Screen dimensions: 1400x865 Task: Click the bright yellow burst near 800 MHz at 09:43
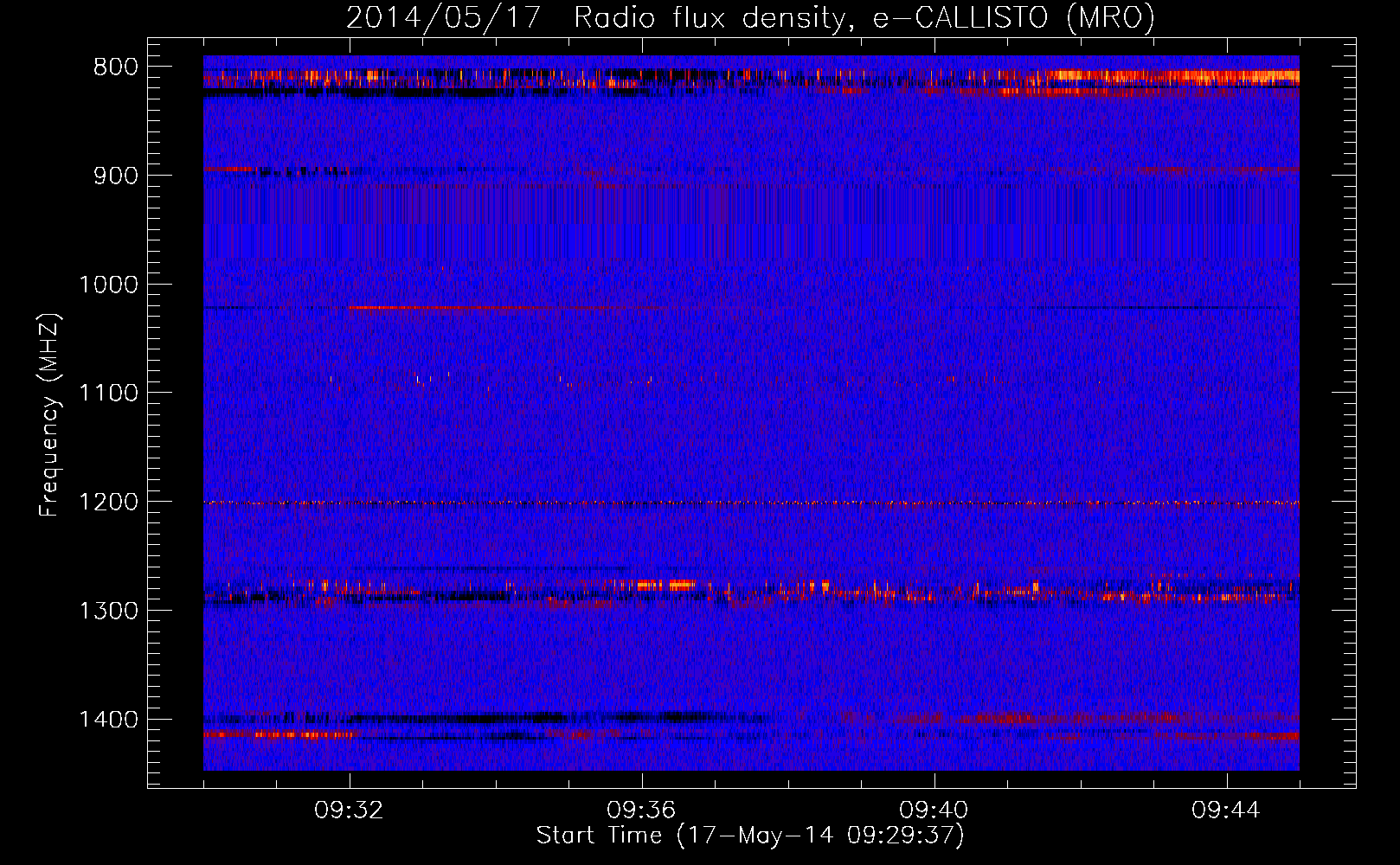coord(1172,77)
